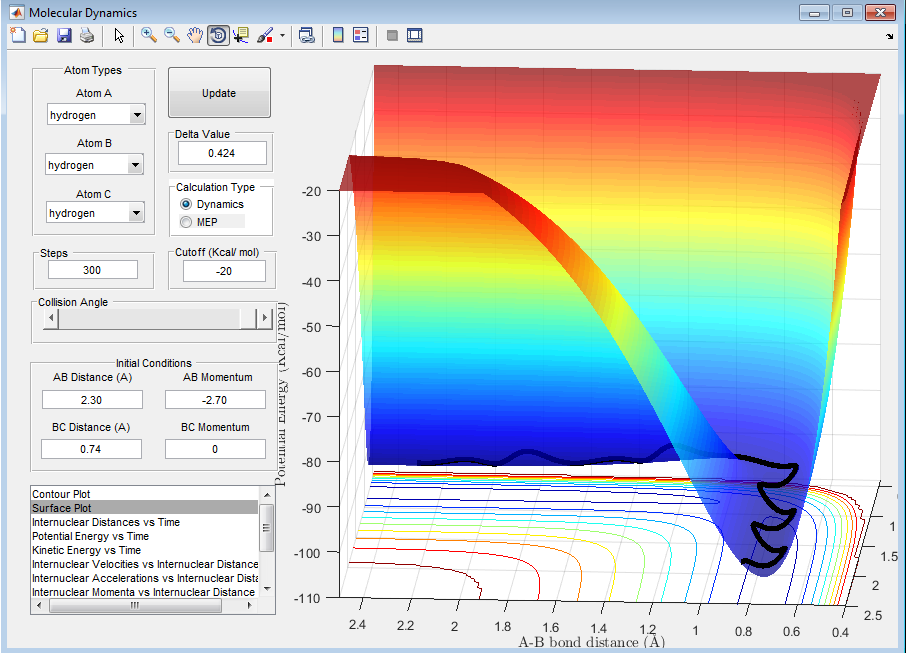The height and width of the screenshot is (653, 906).
Task: Open the Atom A dropdown
Action: click(137, 115)
